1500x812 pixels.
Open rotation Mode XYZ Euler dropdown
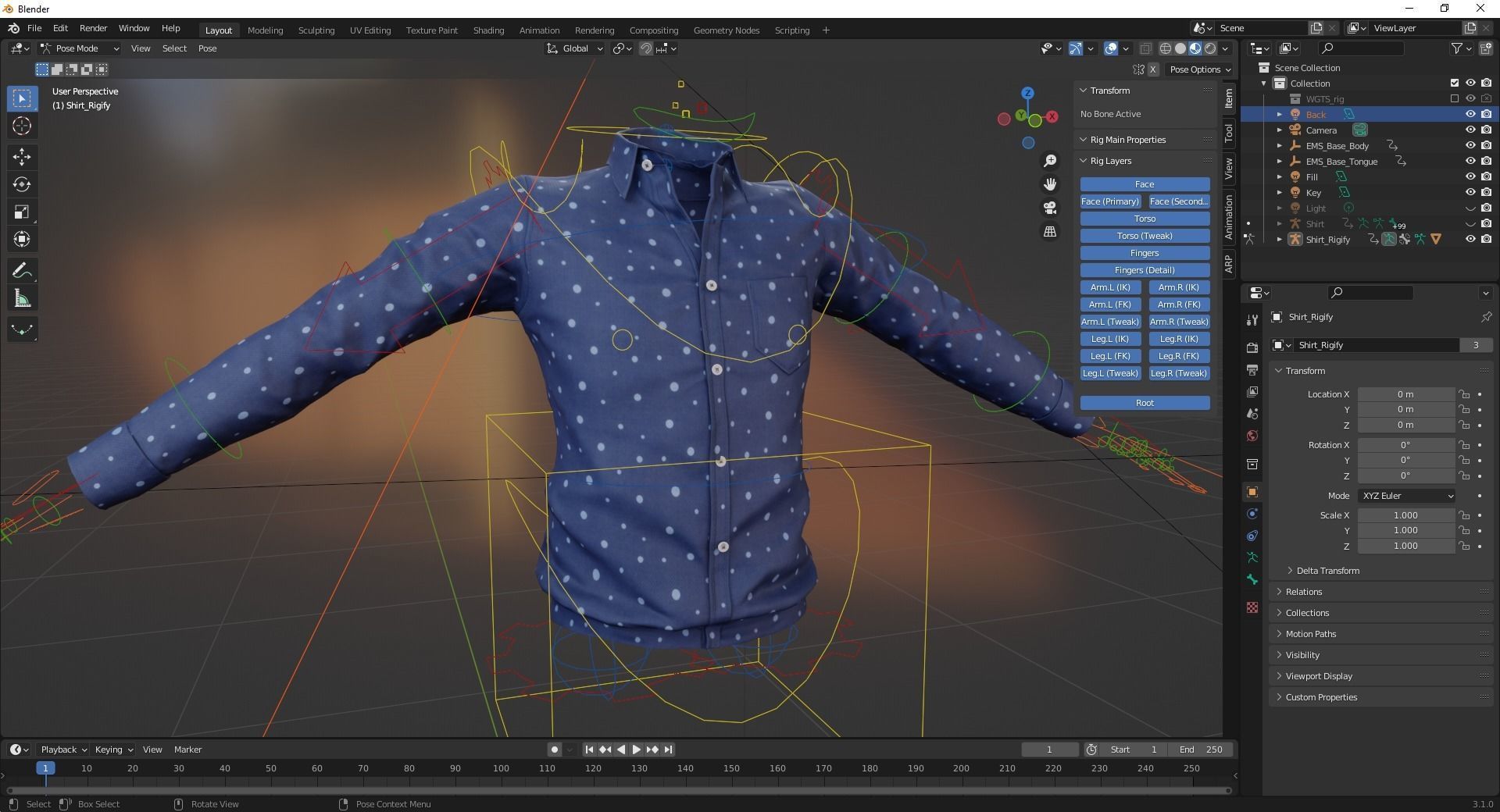1406,496
